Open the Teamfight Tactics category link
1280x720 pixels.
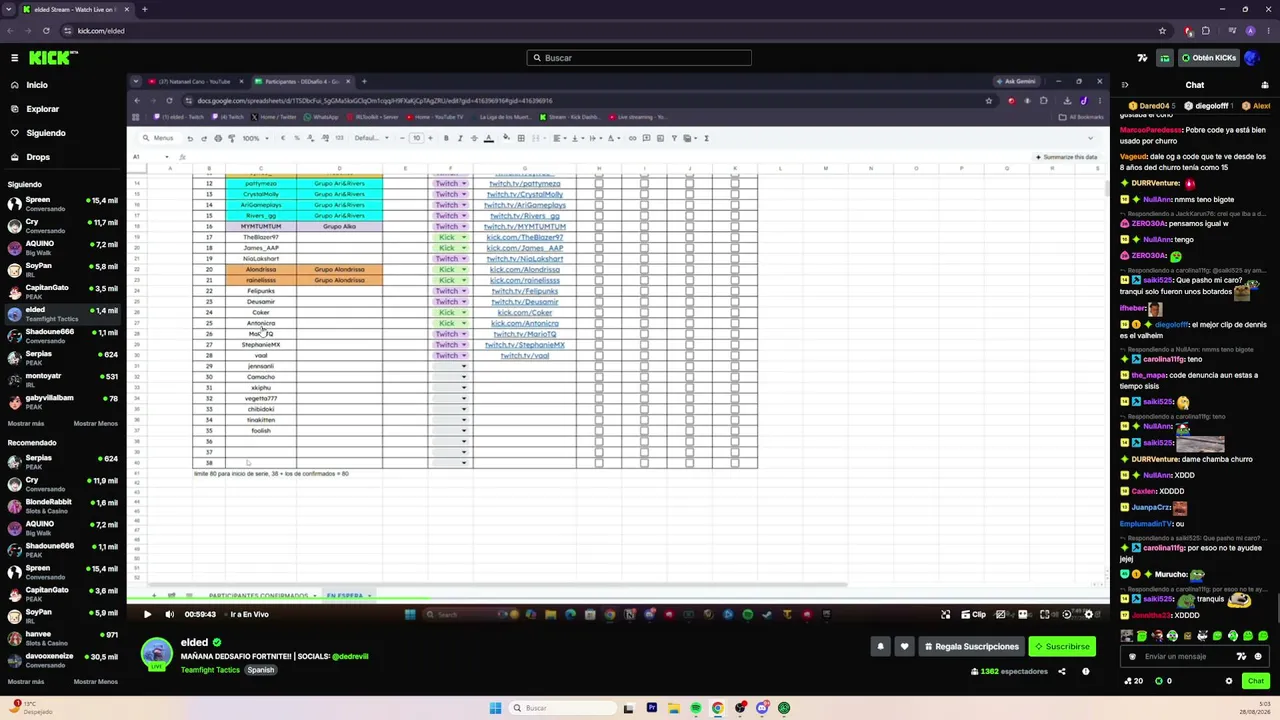click(210, 670)
